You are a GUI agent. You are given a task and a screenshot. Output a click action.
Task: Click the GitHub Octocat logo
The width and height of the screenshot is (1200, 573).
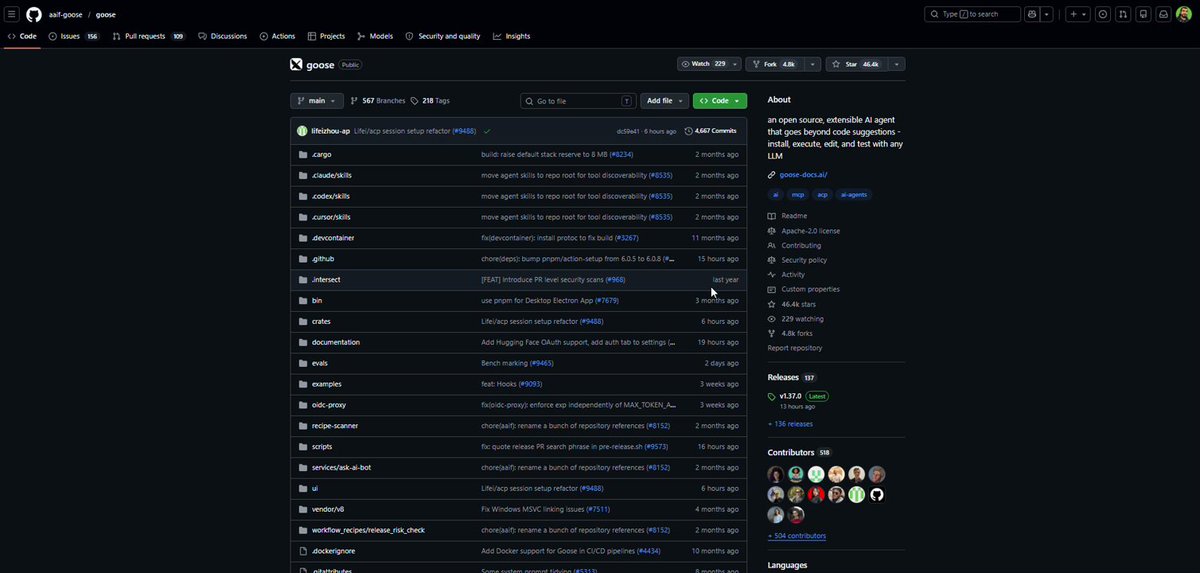pyautogui.click(x=34, y=14)
